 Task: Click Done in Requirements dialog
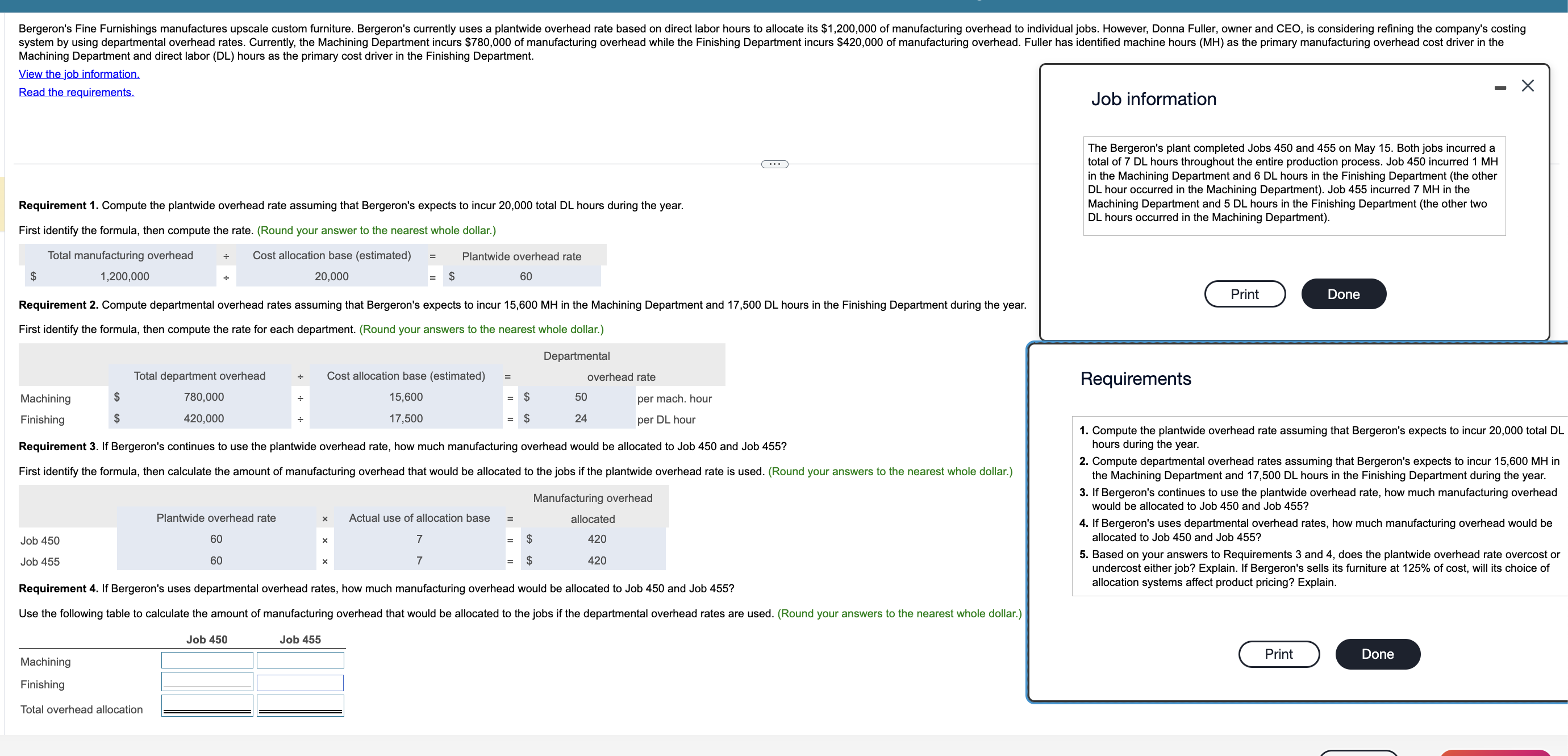[1378, 654]
